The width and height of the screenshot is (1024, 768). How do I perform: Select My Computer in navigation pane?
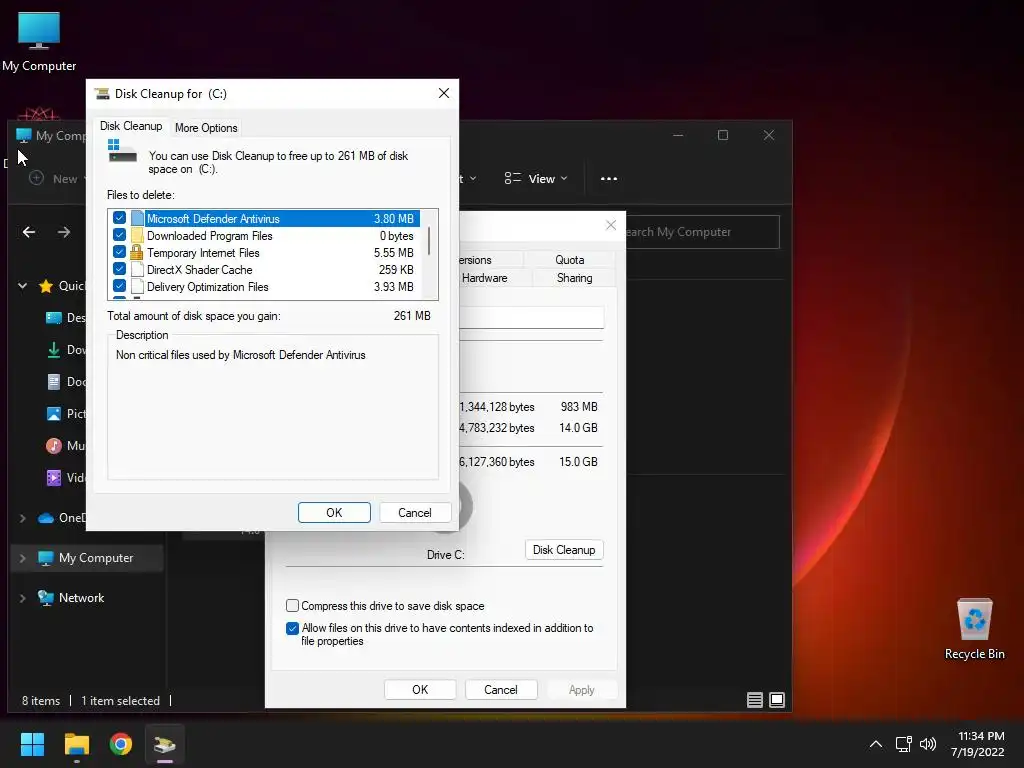pyautogui.click(x=95, y=558)
